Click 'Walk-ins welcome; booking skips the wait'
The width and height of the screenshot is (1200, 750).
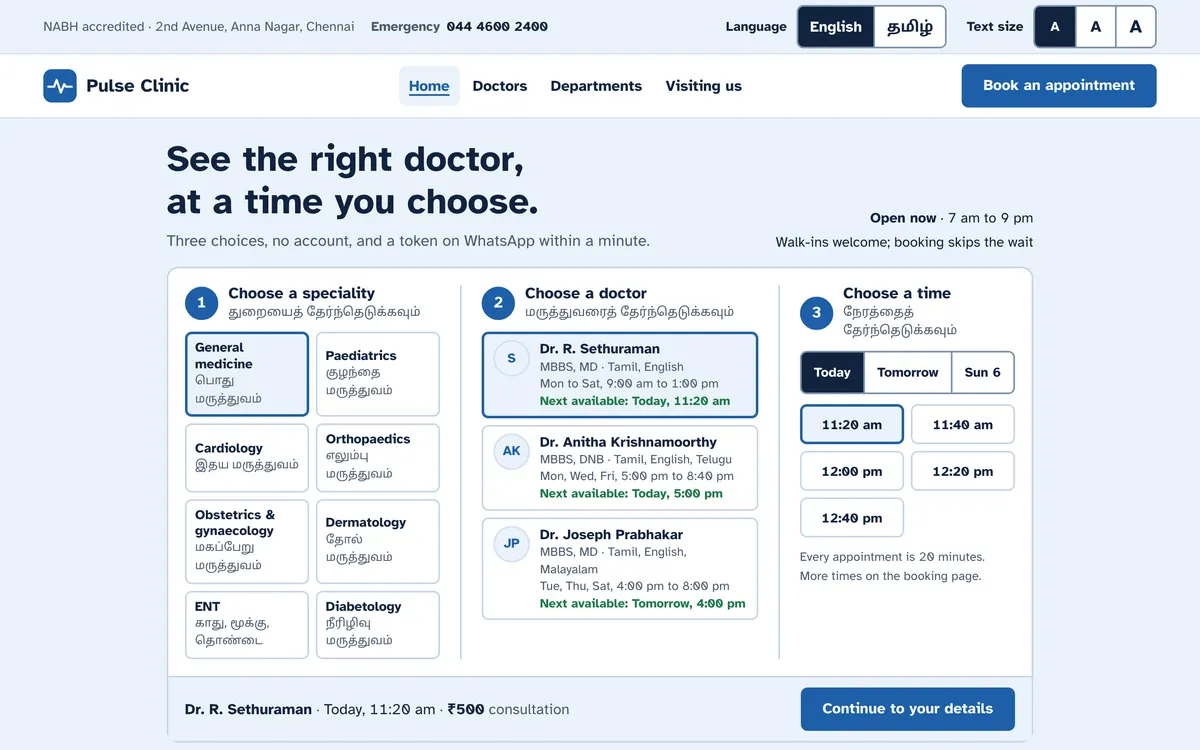[904, 242]
